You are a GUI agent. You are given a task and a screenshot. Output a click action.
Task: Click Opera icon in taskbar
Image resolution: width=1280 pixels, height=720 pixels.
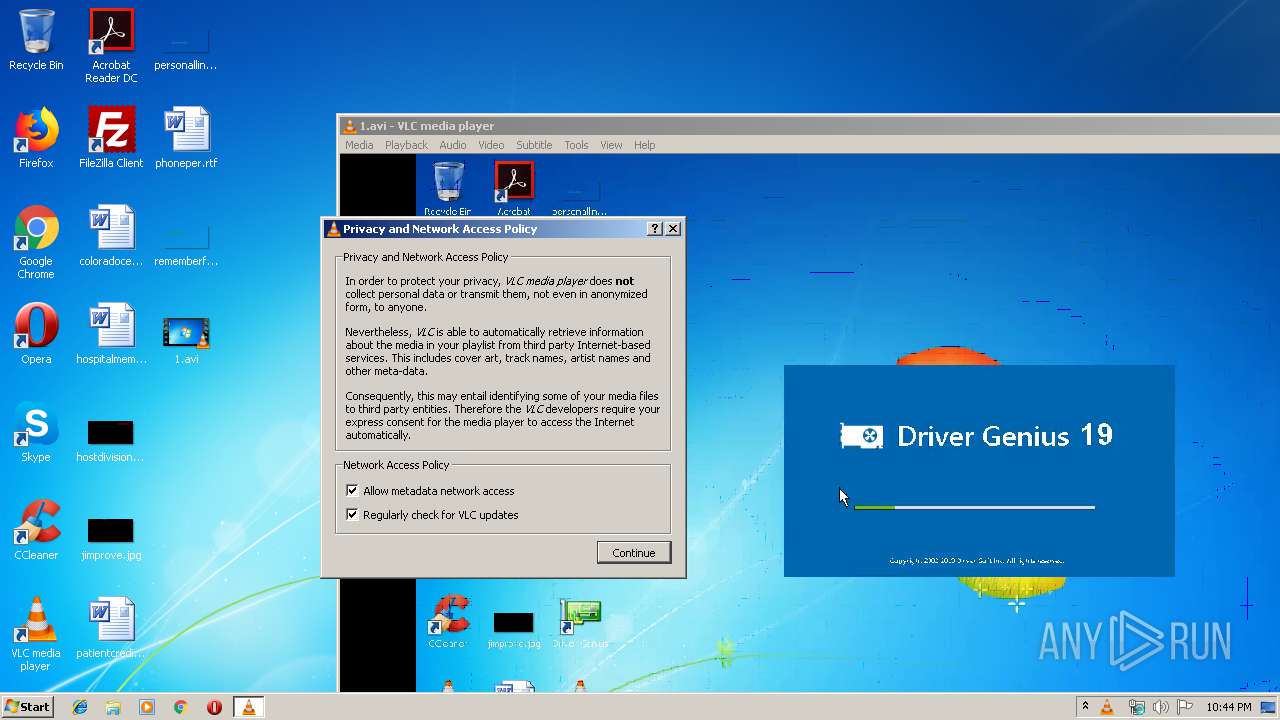[214, 707]
